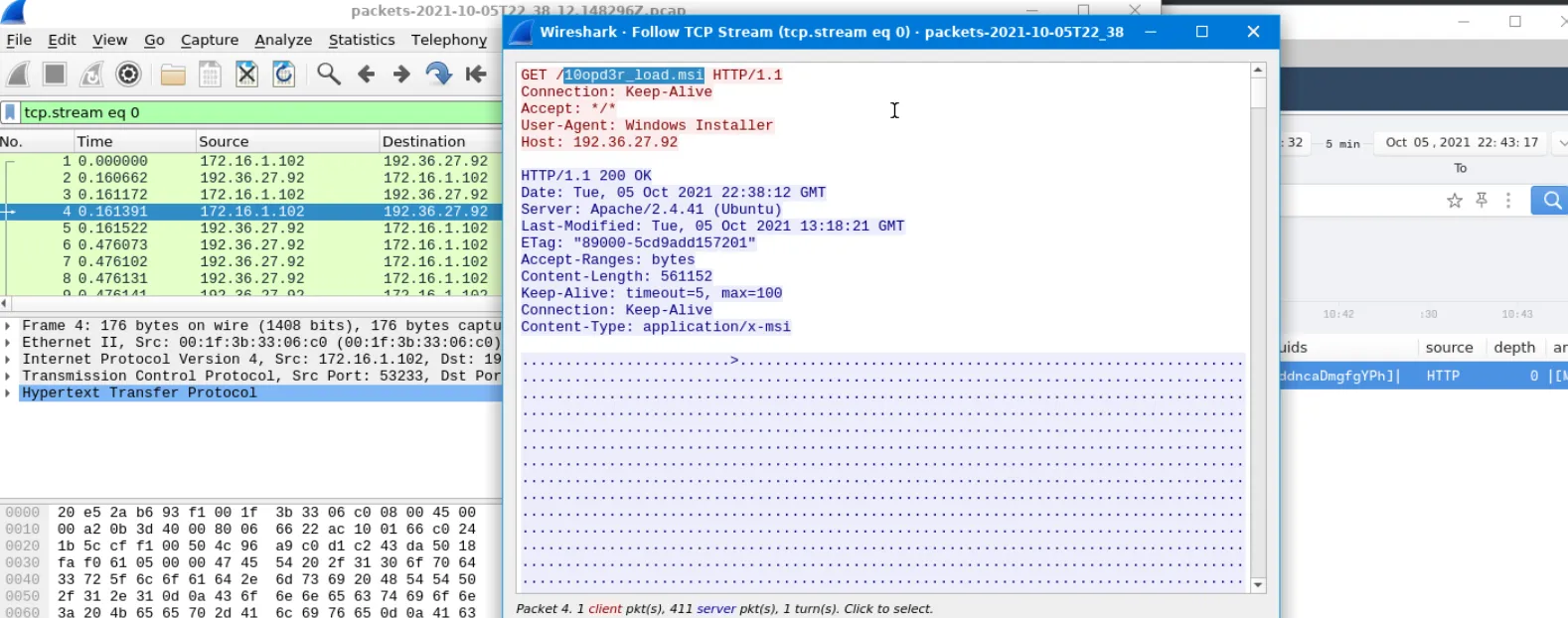
Task: Expand the Ethernet II tree node
Action: [x=8, y=343]
